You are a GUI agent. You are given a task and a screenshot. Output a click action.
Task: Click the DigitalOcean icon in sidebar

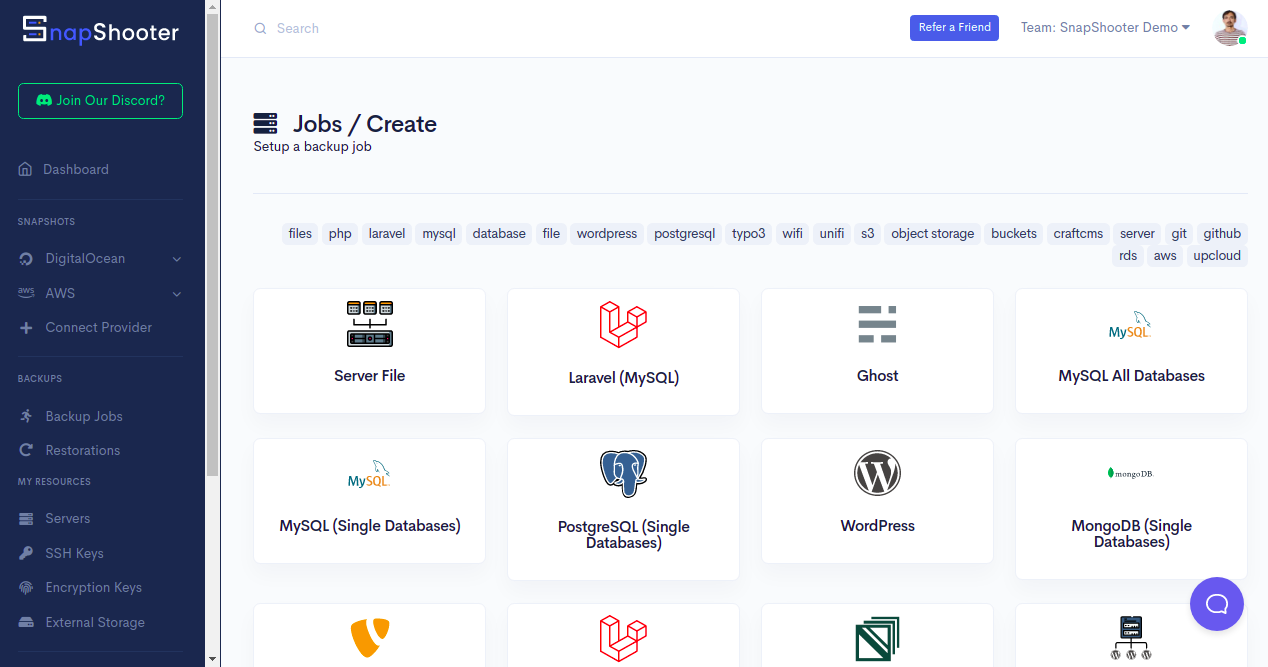(26, 259)
